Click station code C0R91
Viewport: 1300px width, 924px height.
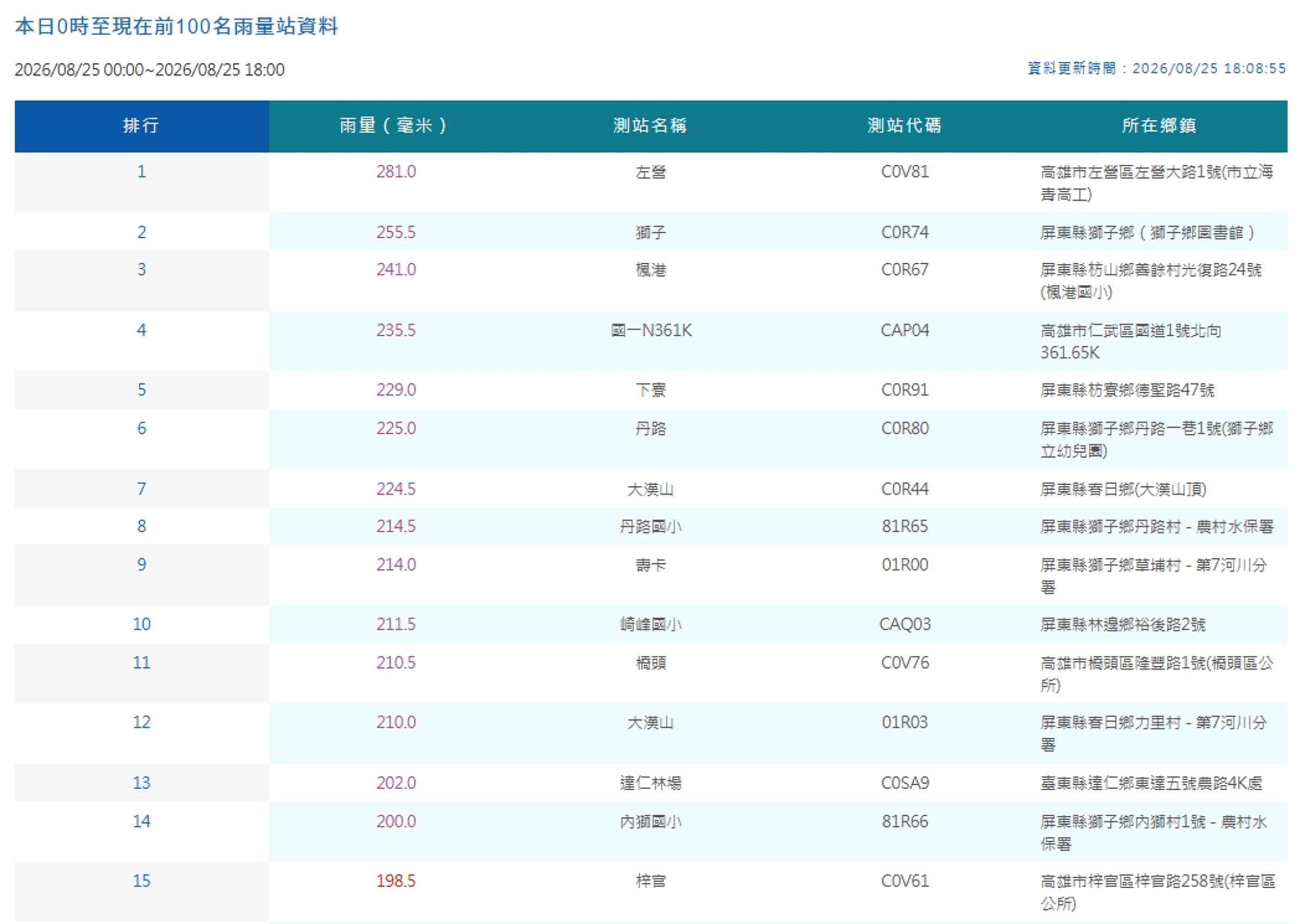point(905,390)
